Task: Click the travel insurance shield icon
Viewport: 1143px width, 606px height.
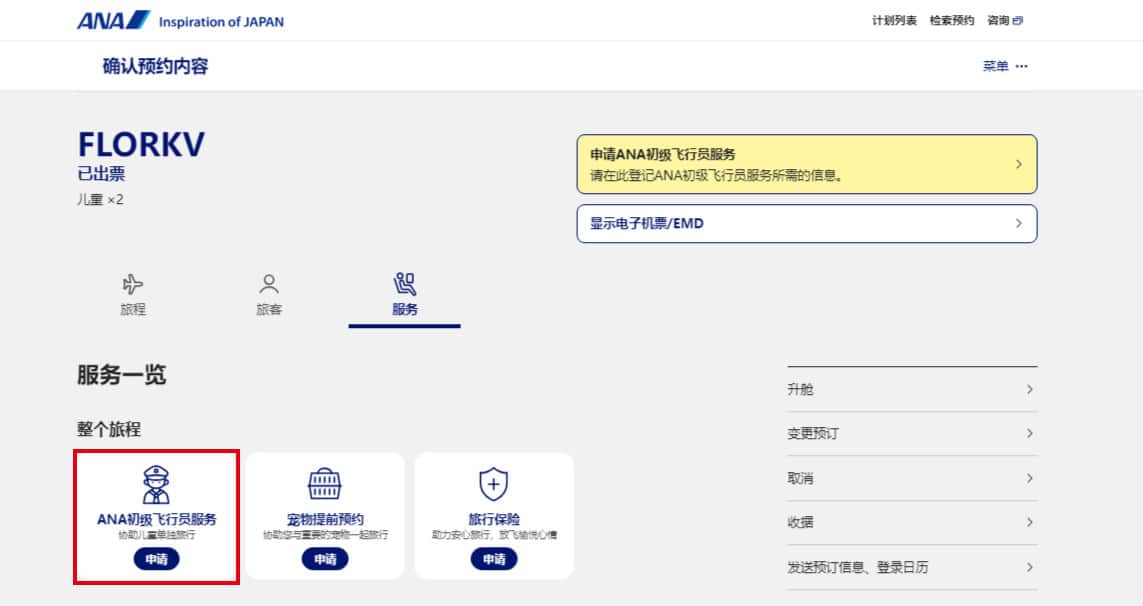Action: click(x=494, y=485)
